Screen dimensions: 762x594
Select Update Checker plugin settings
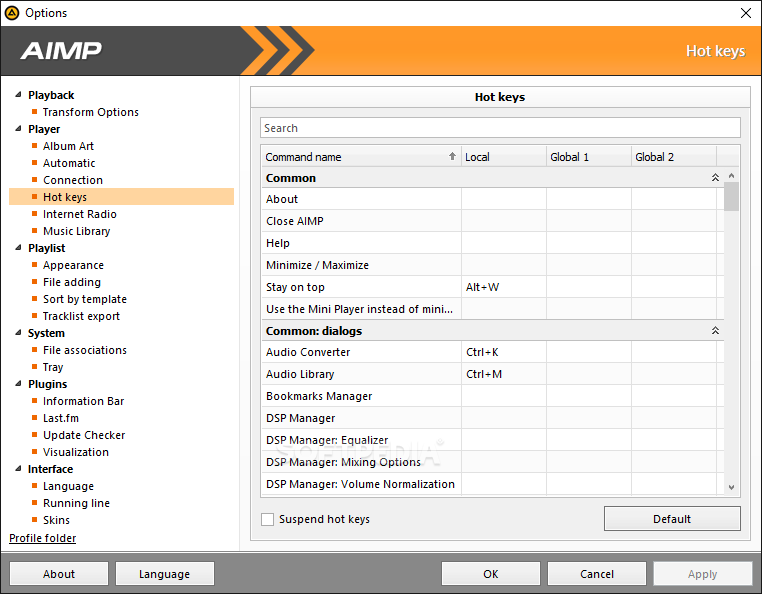click(84, 435)
